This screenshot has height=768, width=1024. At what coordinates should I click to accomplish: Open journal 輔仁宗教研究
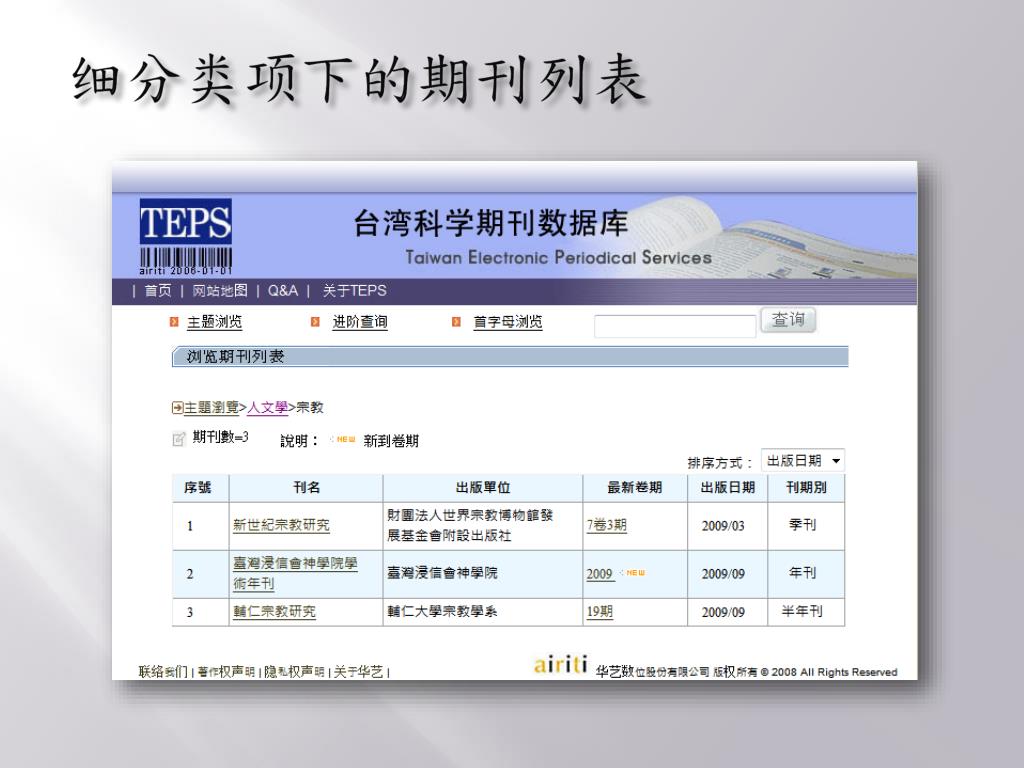(x=274, y=612)
